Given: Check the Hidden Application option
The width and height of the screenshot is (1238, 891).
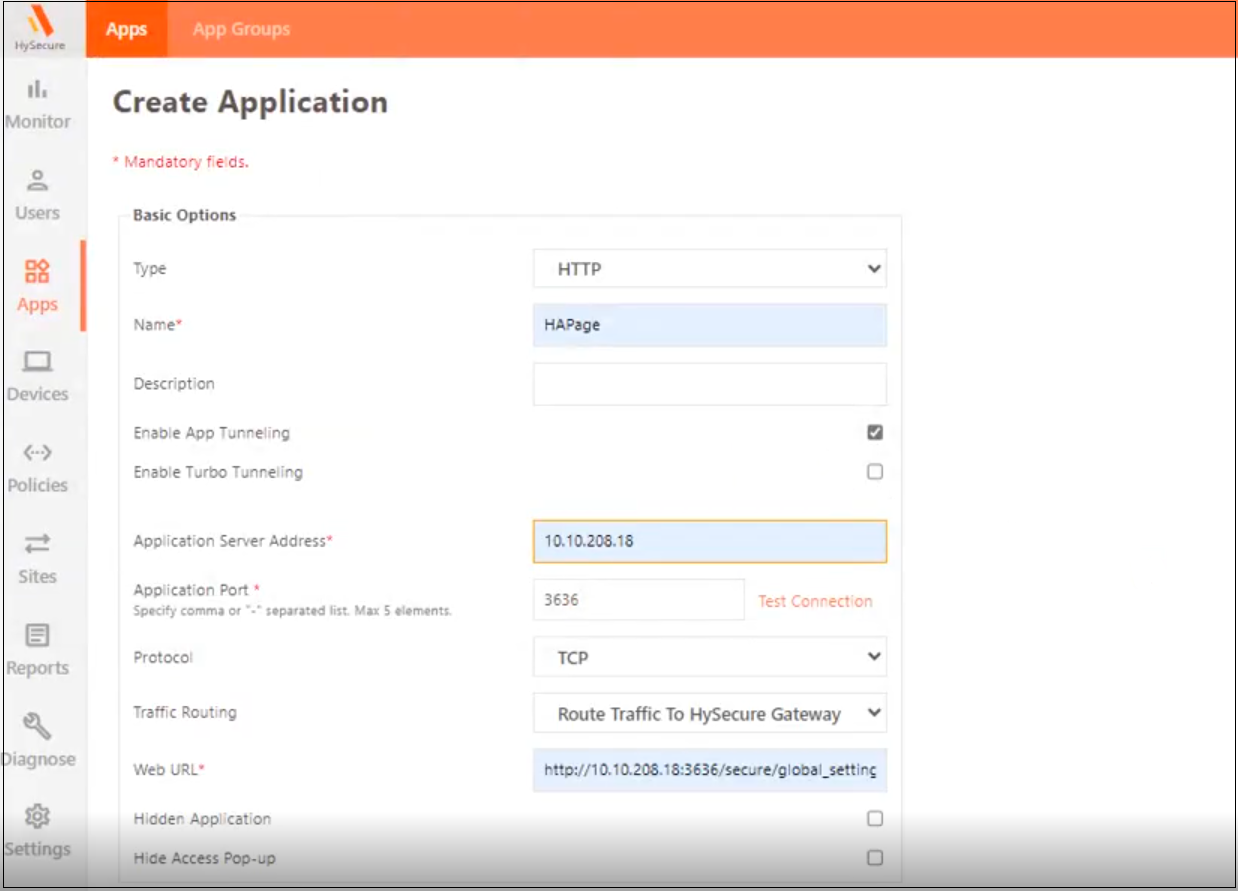Looking at the screenshot, I should 875,818.
